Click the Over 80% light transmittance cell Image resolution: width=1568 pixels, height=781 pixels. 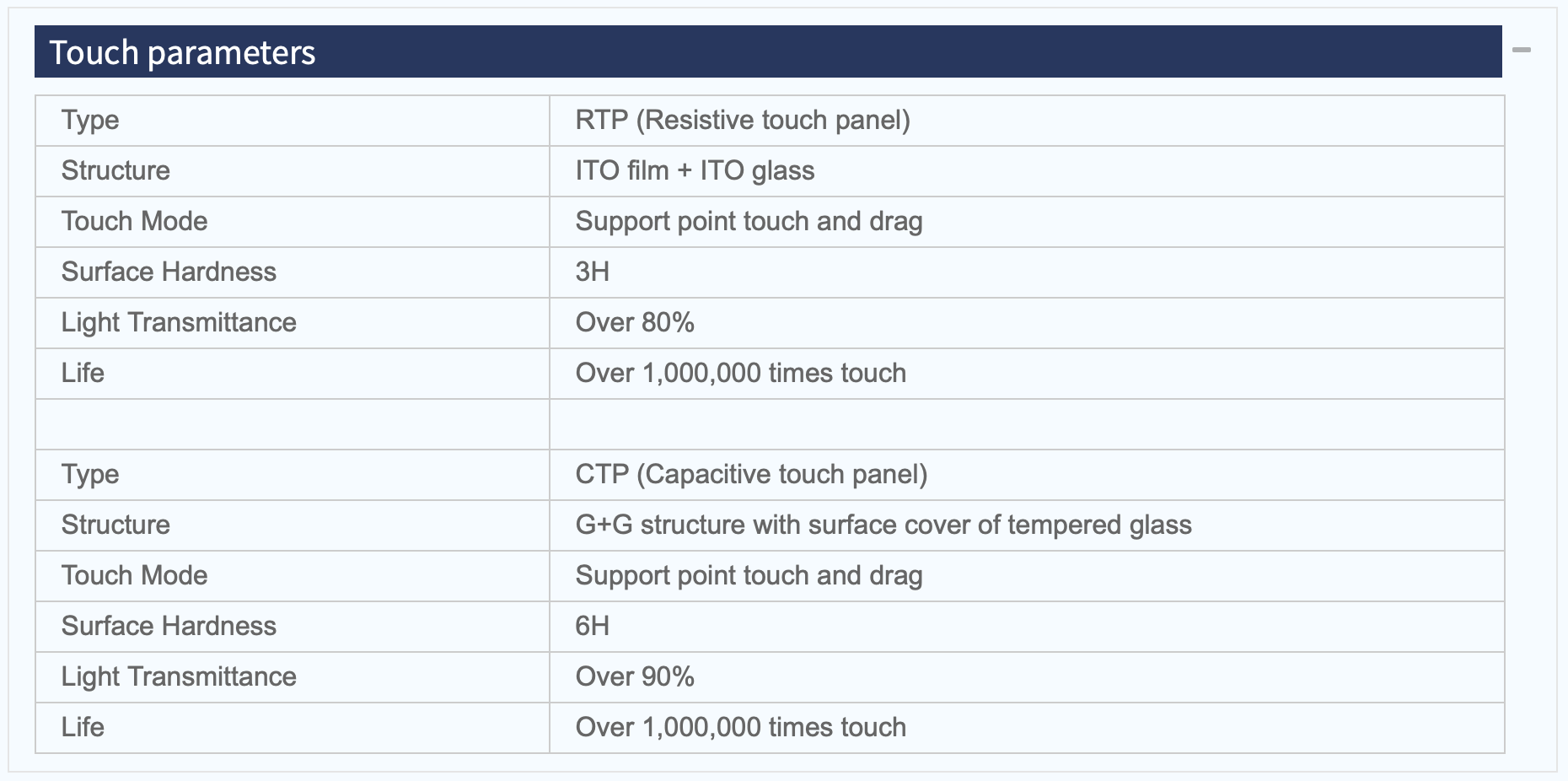coord(1027,323)
